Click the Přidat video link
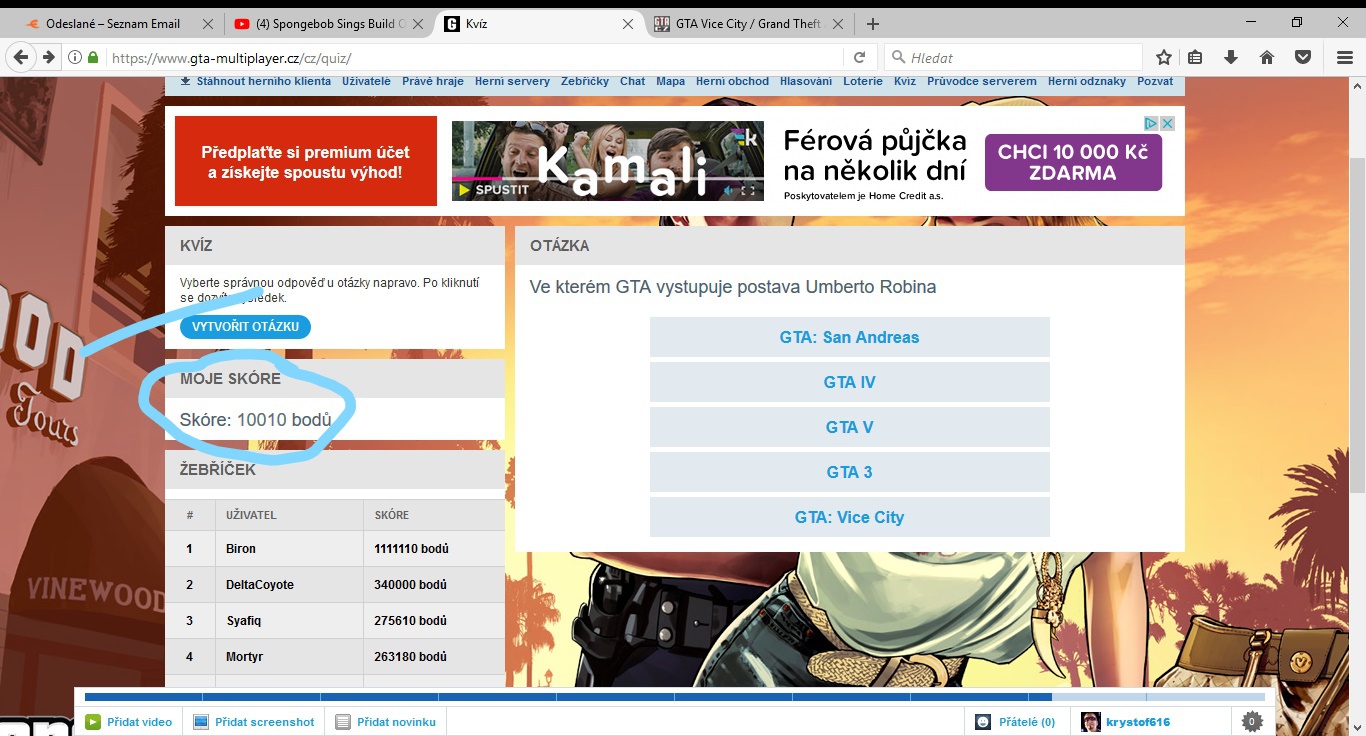1366x736 pixels. tap(129, 722)
